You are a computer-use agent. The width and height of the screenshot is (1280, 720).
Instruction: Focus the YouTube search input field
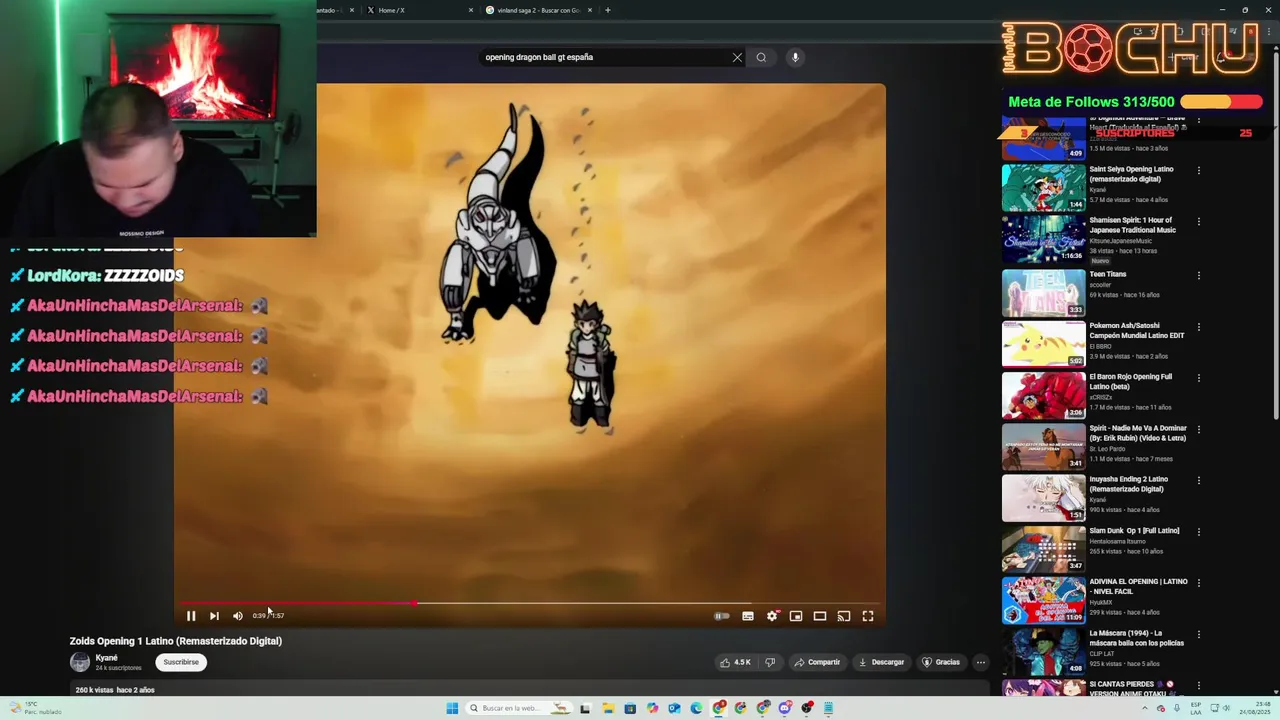[605, 57]
